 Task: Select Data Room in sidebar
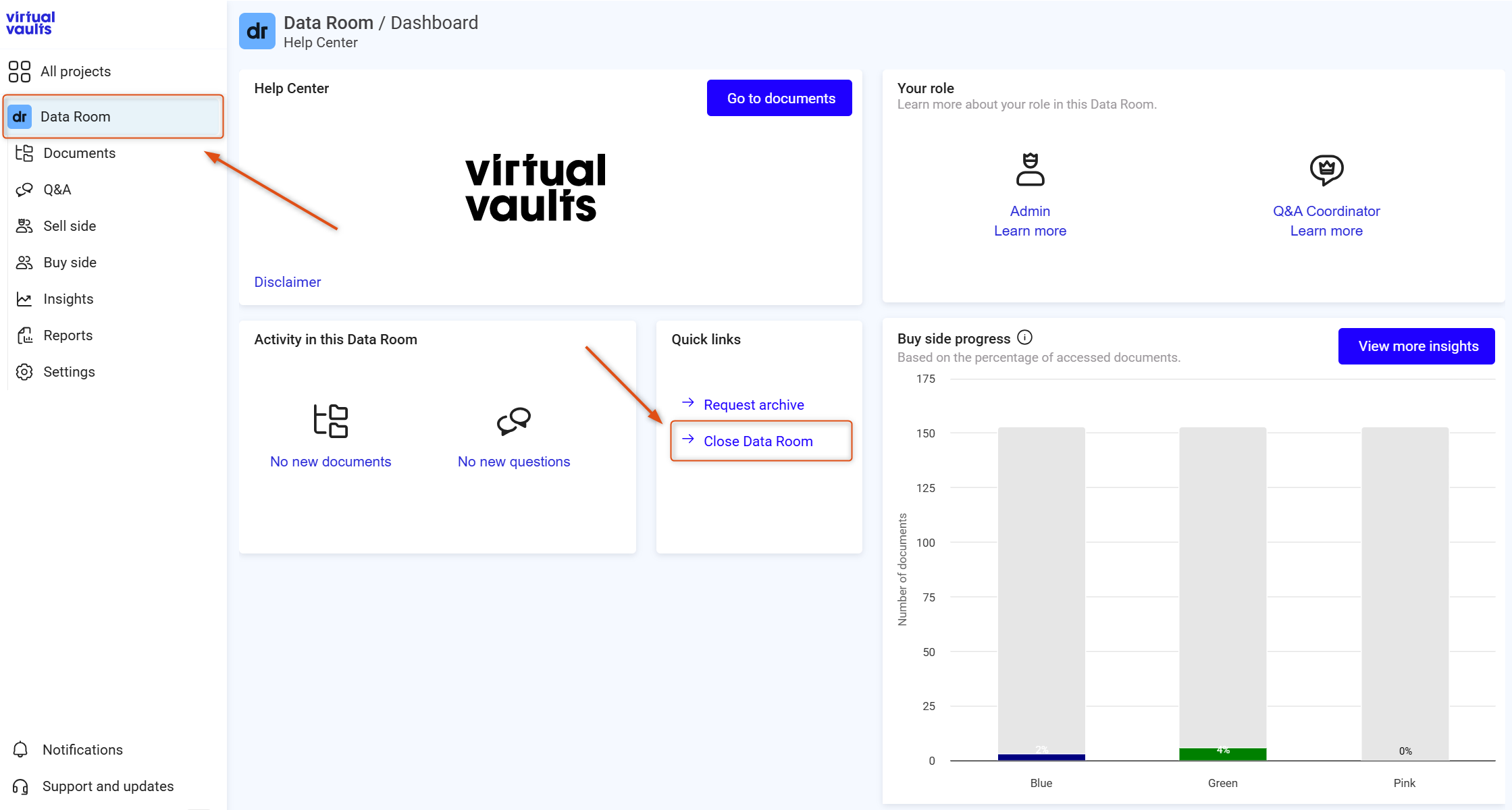113,117
